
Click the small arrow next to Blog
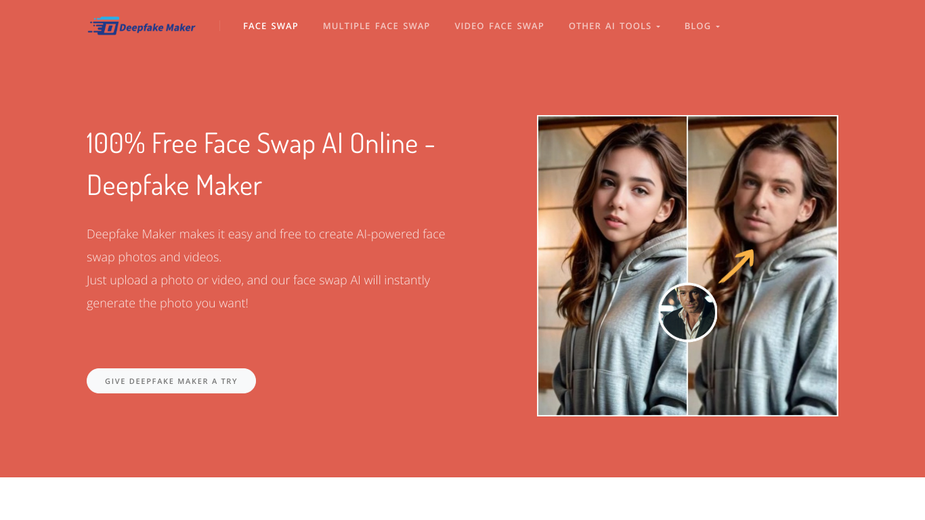tap(717, 27)
